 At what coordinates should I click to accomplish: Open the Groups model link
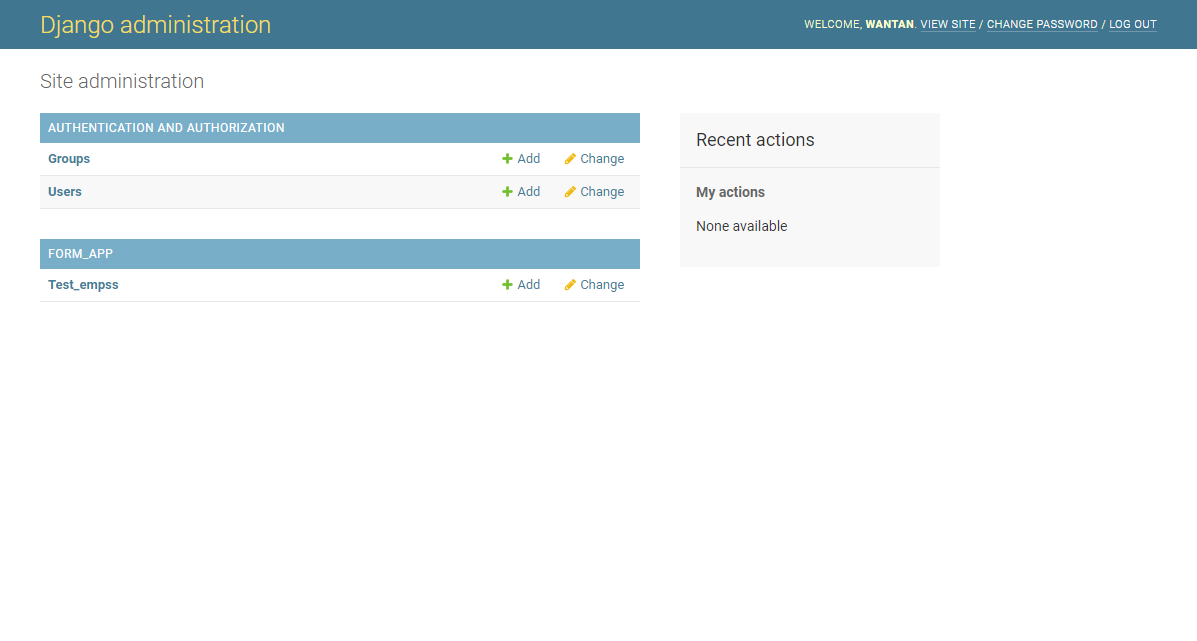tap(69, 159)
